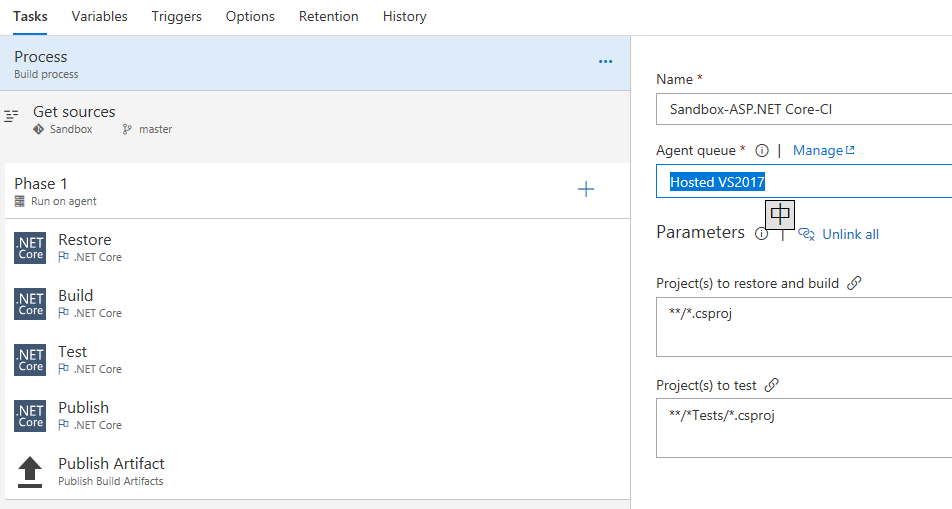Open the Triggers tab
Viewport: 952px width, 509px height.
click(x=176, y=16)
